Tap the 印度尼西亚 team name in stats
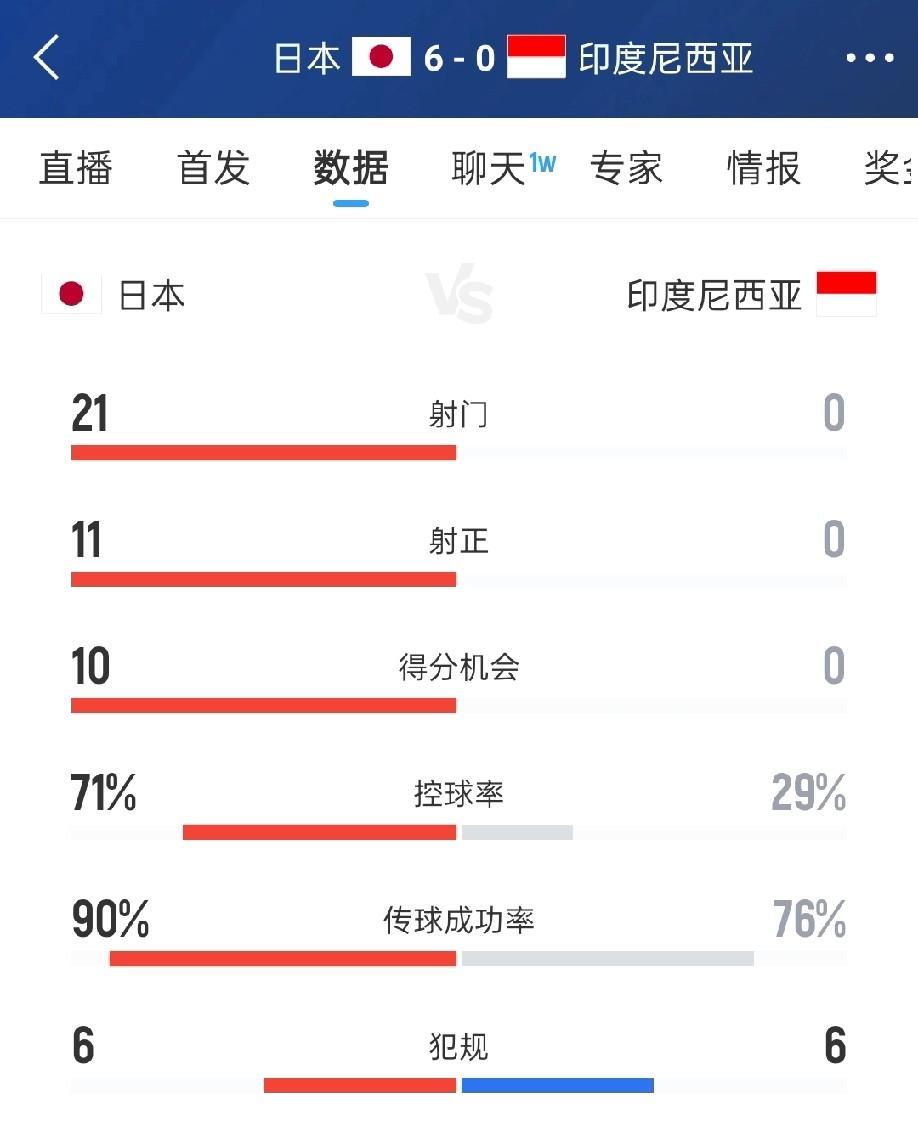 pos(714,295)
